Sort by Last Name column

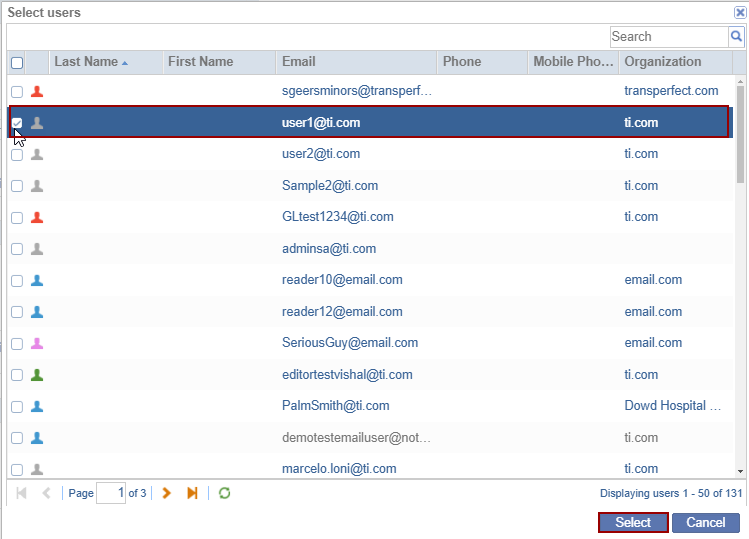coord(86,62)
